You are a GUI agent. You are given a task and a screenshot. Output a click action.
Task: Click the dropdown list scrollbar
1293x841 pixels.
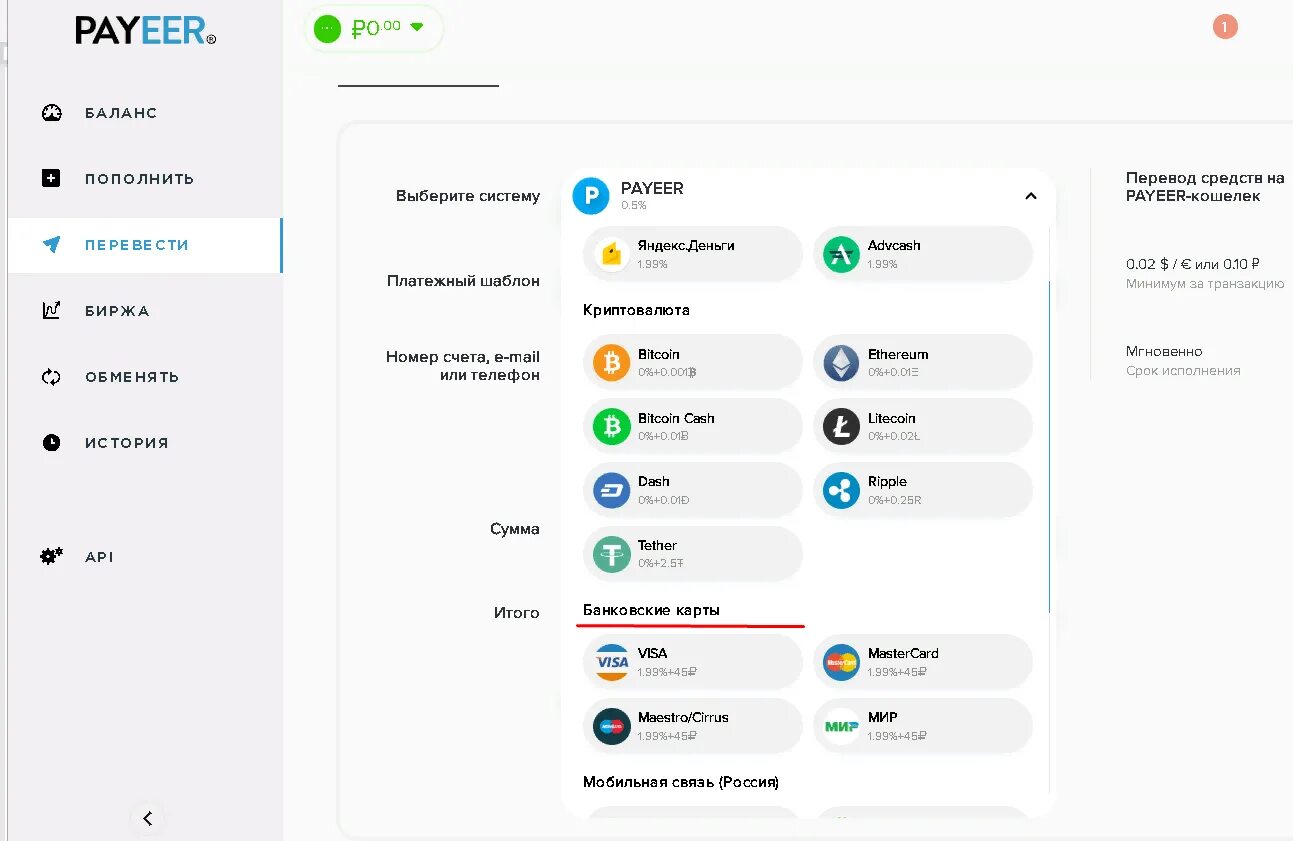(1049, 447)
